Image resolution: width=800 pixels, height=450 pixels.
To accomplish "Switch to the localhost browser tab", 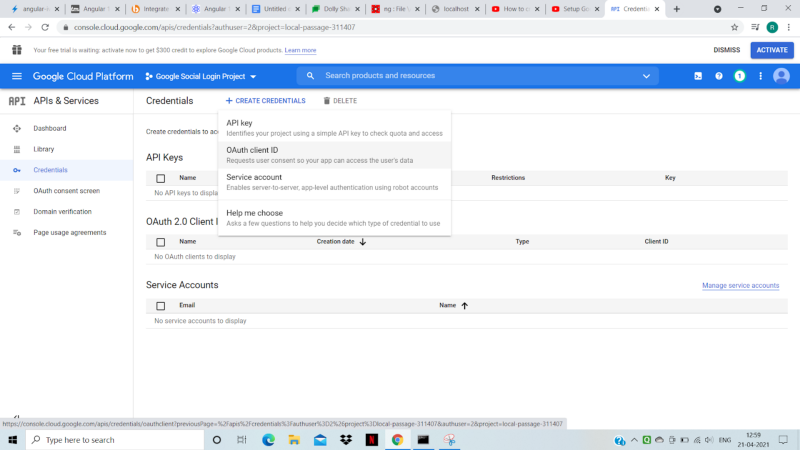I will point(455,9).
